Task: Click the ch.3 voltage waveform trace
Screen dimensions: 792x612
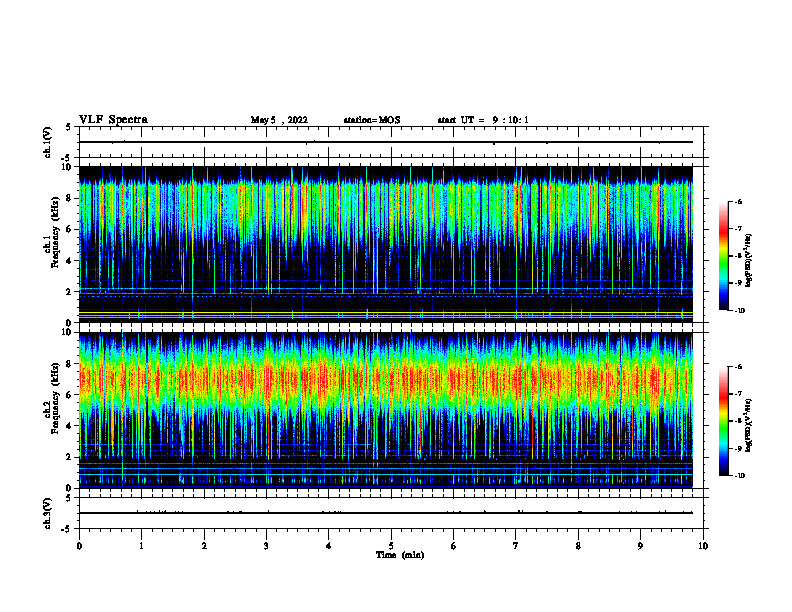Action: [x=385, y=513]
